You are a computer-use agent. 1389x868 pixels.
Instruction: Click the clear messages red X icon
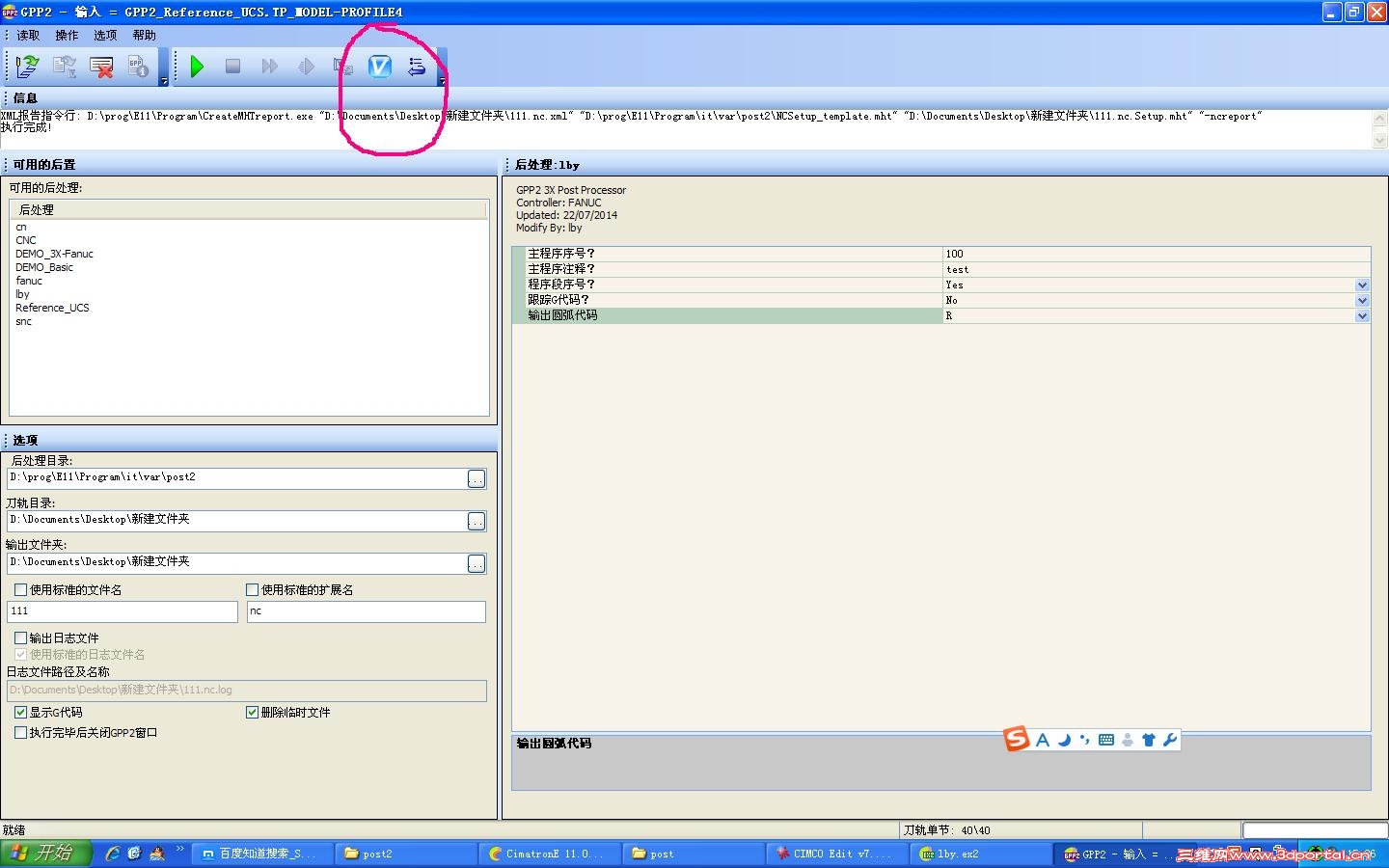coord(101,67)
